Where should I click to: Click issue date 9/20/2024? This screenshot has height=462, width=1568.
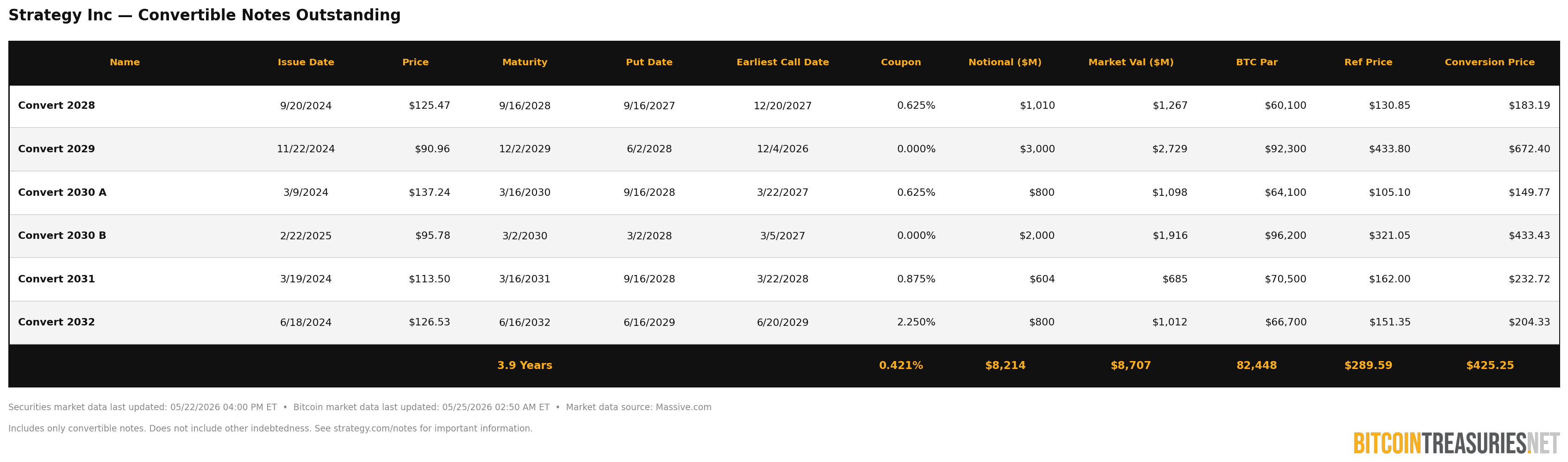306,106
